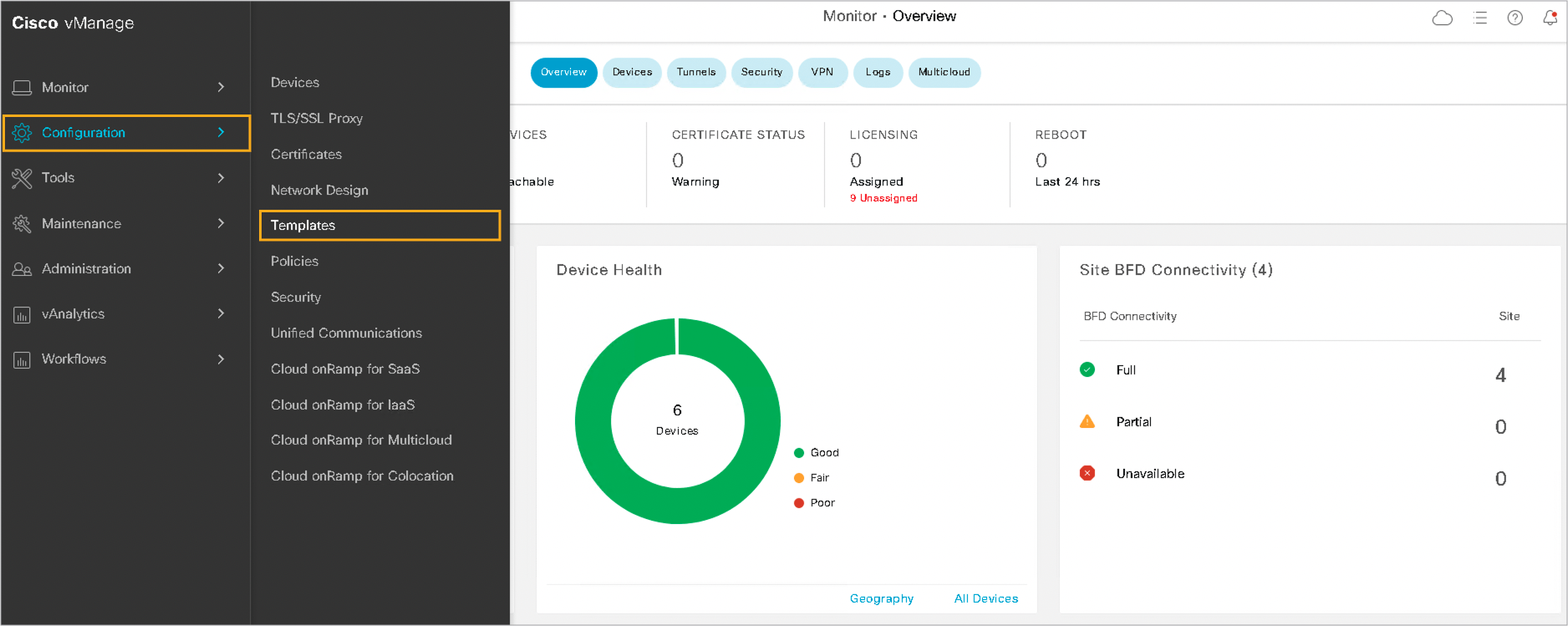This screenshot has height=626, width=1568.
Task: Open the cloud icon in top bar
Action: (1443, 18)
